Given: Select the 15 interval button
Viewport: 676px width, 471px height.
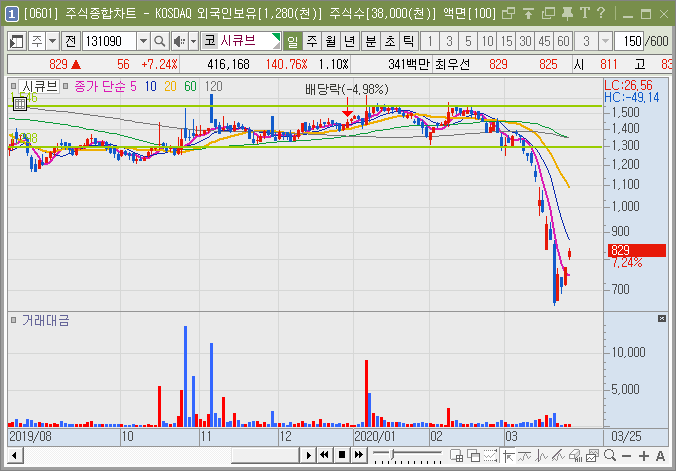Looking at the screenshot, I should coord(506,41).
